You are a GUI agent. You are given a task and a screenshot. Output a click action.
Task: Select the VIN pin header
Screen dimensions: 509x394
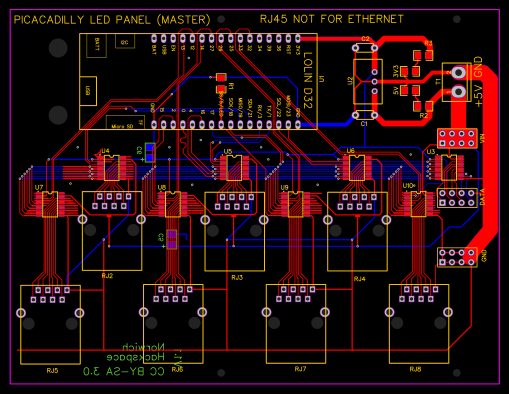(x=457, y=138)
